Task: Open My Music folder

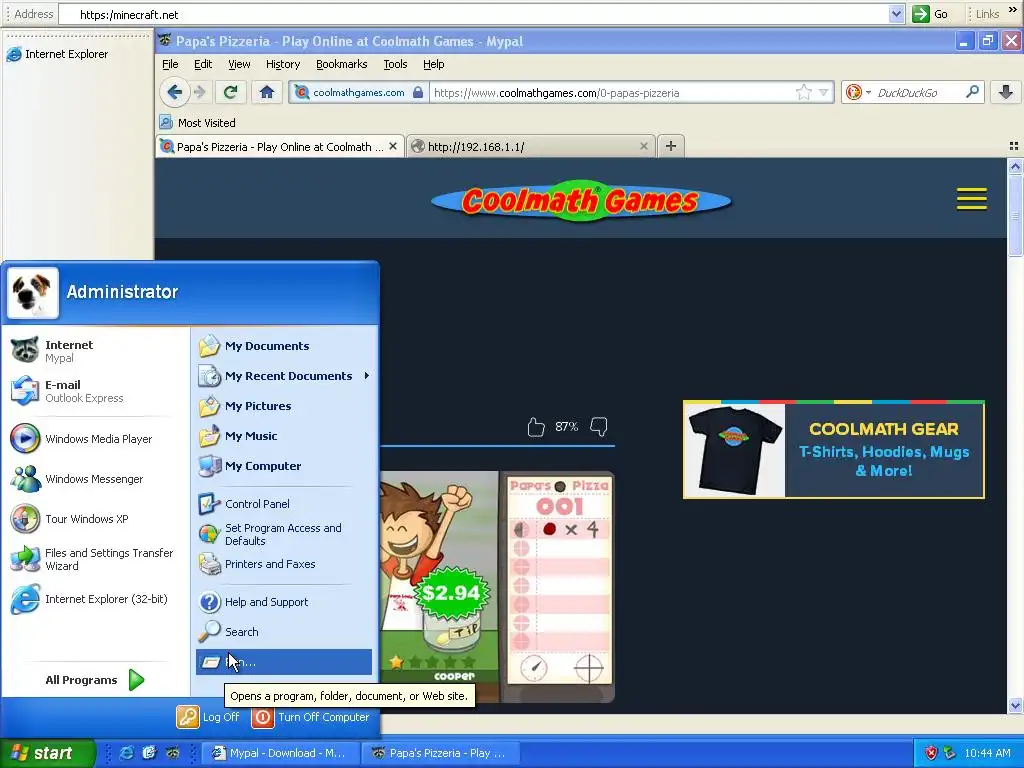Action: (284, 436)
